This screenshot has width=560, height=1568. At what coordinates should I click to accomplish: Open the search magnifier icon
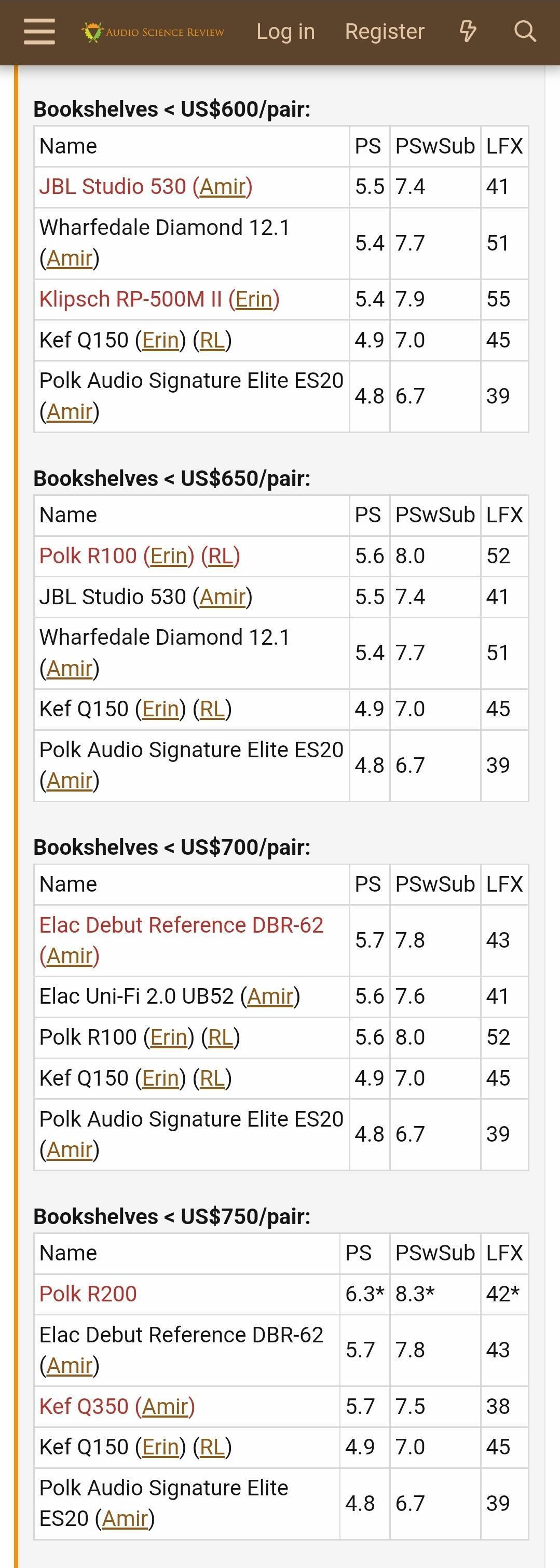[x=525, y=32]
